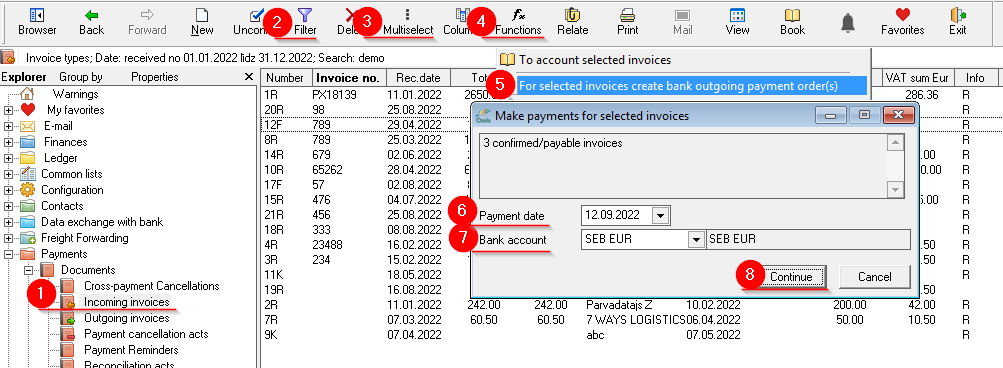
Task: Open the View toolbar button
Action: coord(738,21)
